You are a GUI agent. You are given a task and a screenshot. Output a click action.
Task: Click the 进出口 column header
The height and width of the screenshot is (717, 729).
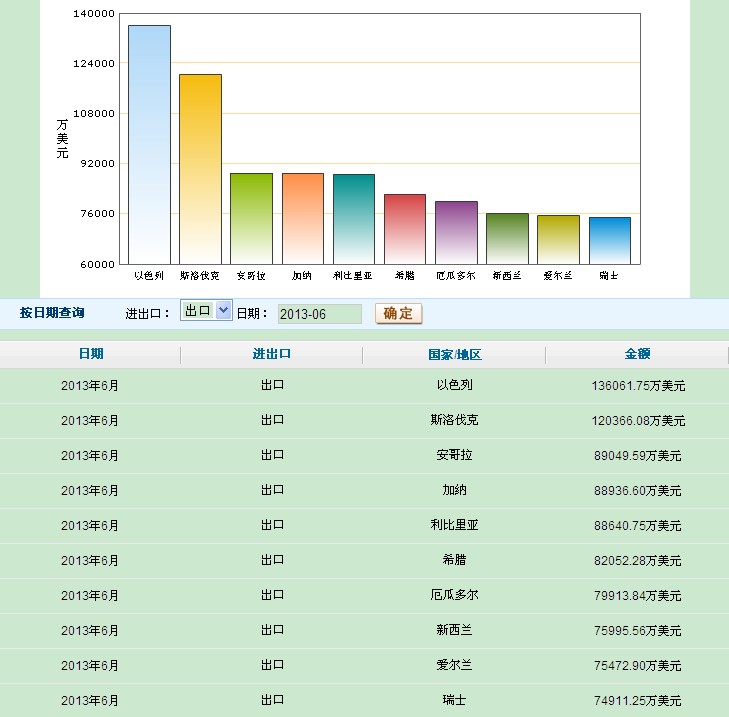click(x=272, y=354)
